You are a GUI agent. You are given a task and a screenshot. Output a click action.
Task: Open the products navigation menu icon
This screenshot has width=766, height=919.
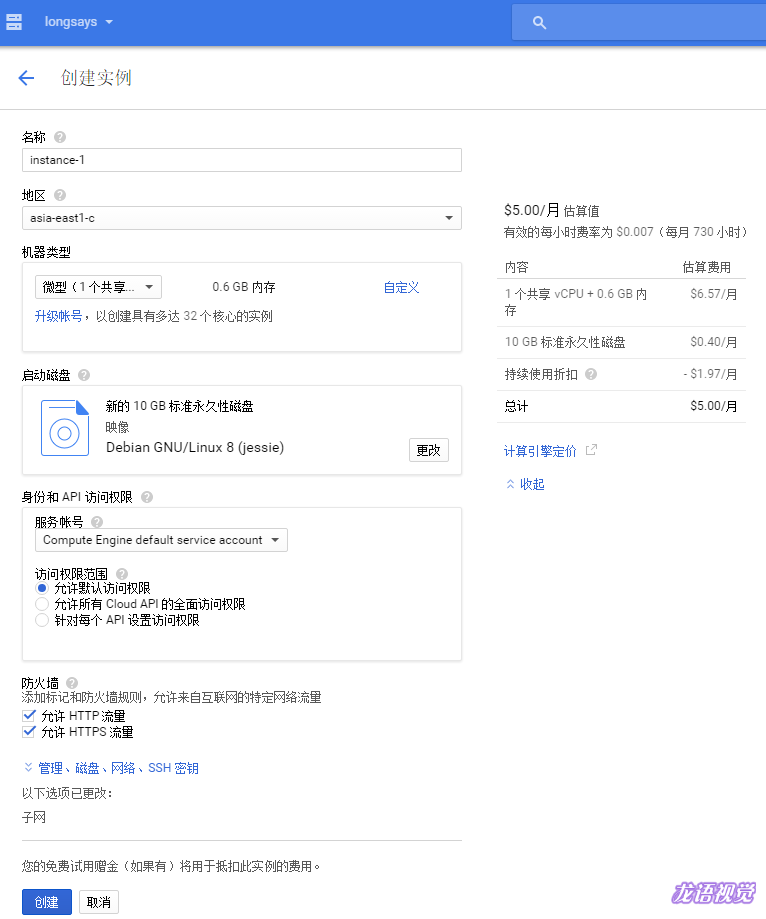tap(14, 22)
